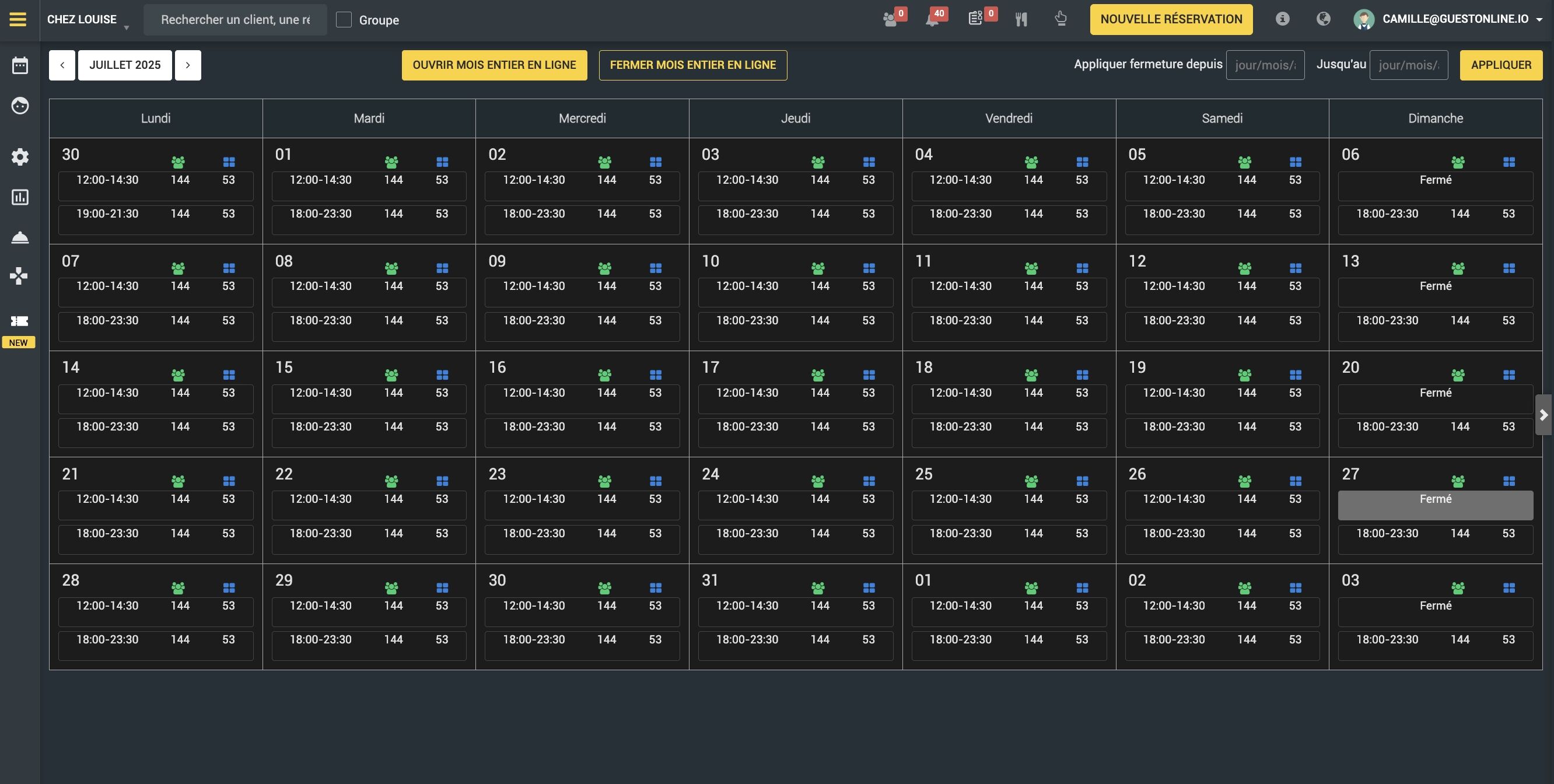Image resolution: width=1554 pixels, height=784 pixels.
Task: Open the ticket icon labeled NEW
Action: point(19,321)
